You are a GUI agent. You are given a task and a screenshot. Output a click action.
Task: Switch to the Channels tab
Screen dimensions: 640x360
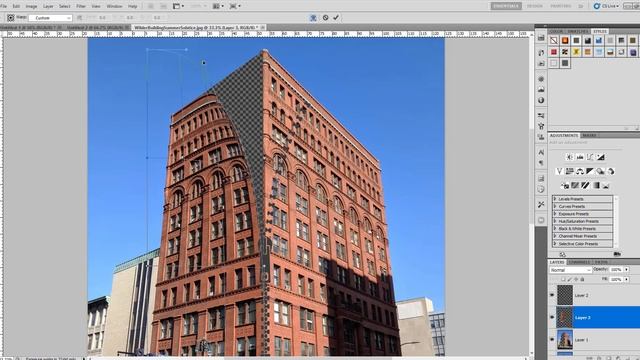click(579, 262)
